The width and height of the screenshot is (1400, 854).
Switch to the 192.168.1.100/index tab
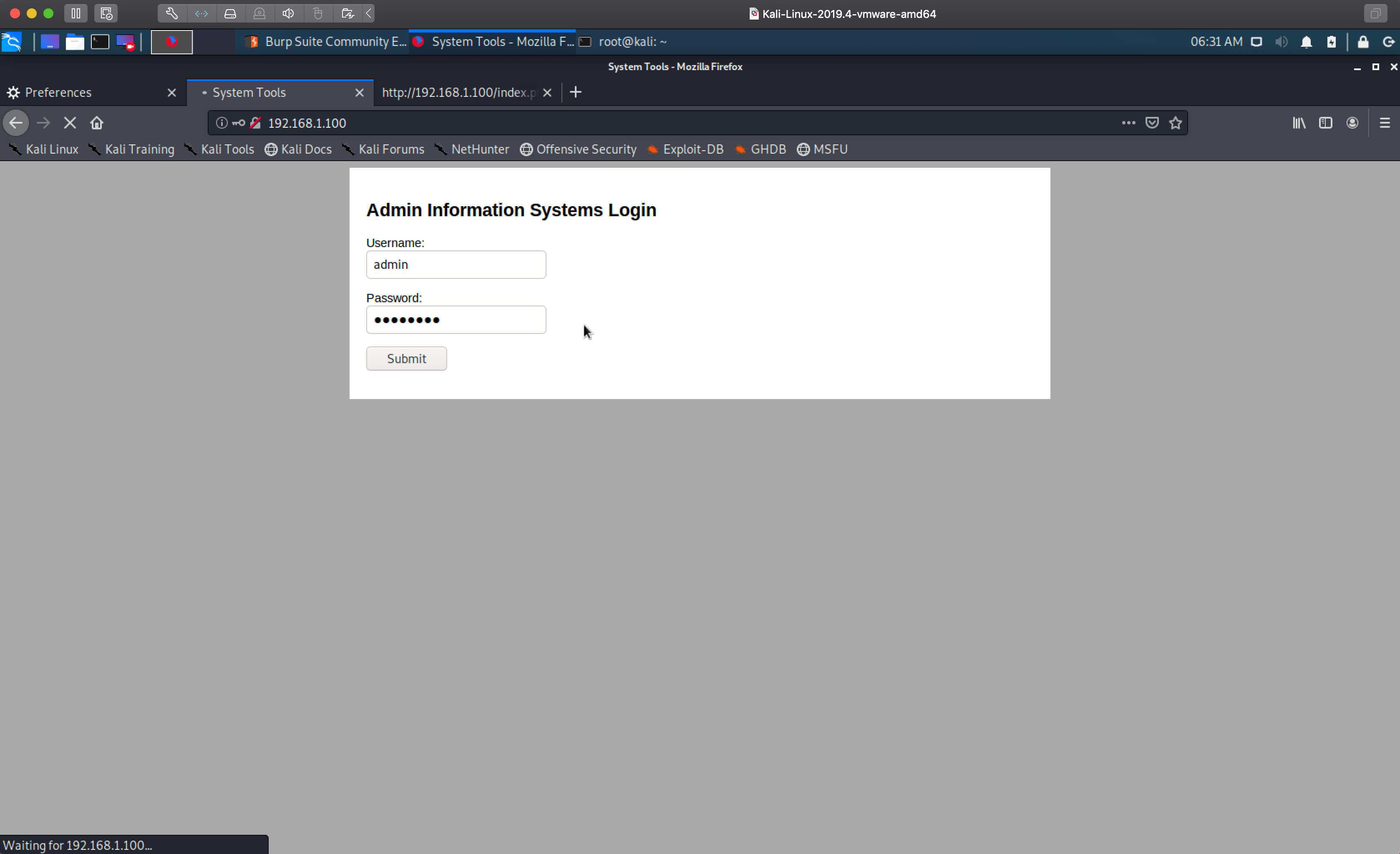point(458,93)
